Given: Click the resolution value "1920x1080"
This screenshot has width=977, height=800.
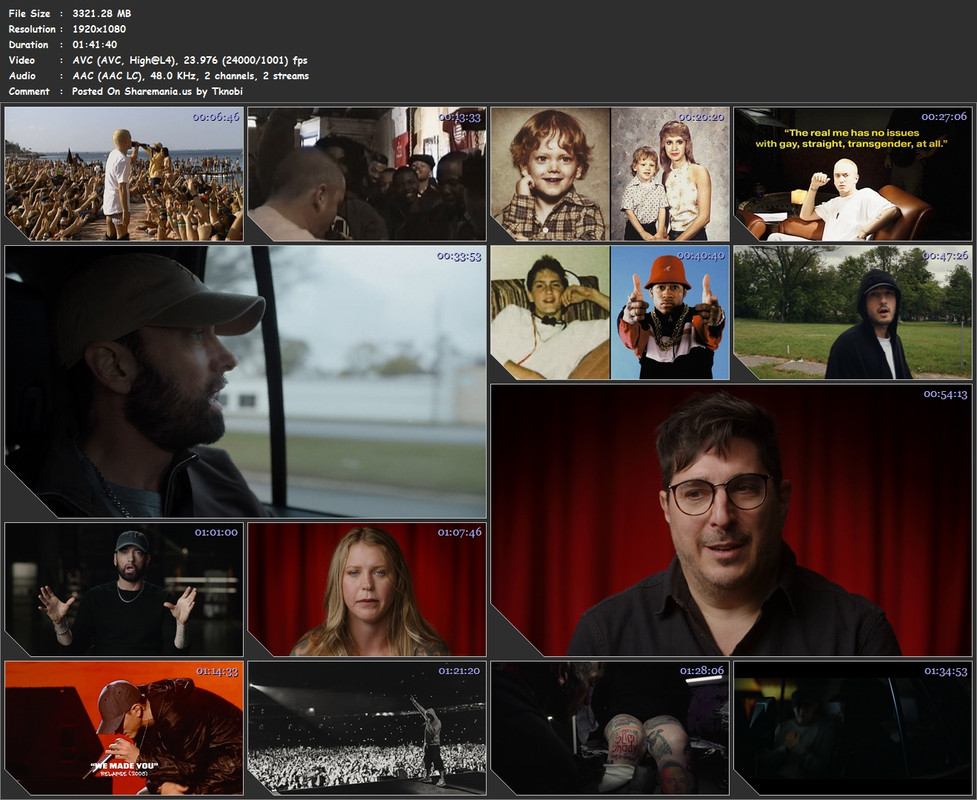Looking at the screenshot, I should click(x=99, y=29).
